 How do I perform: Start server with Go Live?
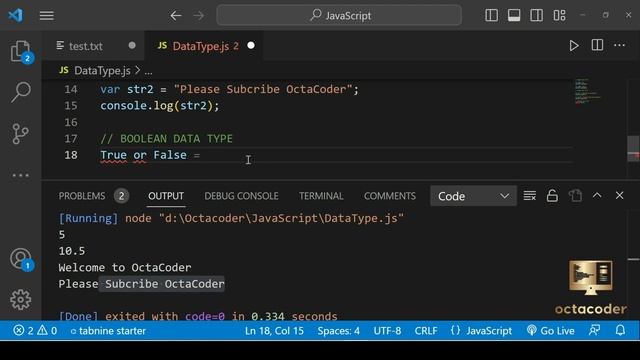tap(551, 331)
